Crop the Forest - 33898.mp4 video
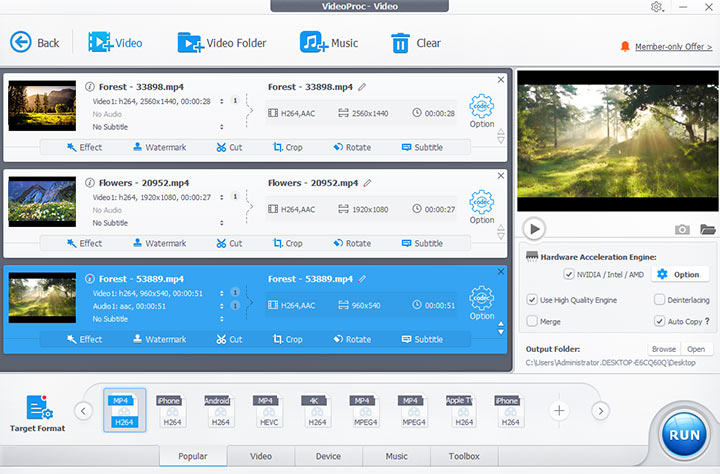The height and width of the screenshot is (474, 720). (x=288, y=147)
